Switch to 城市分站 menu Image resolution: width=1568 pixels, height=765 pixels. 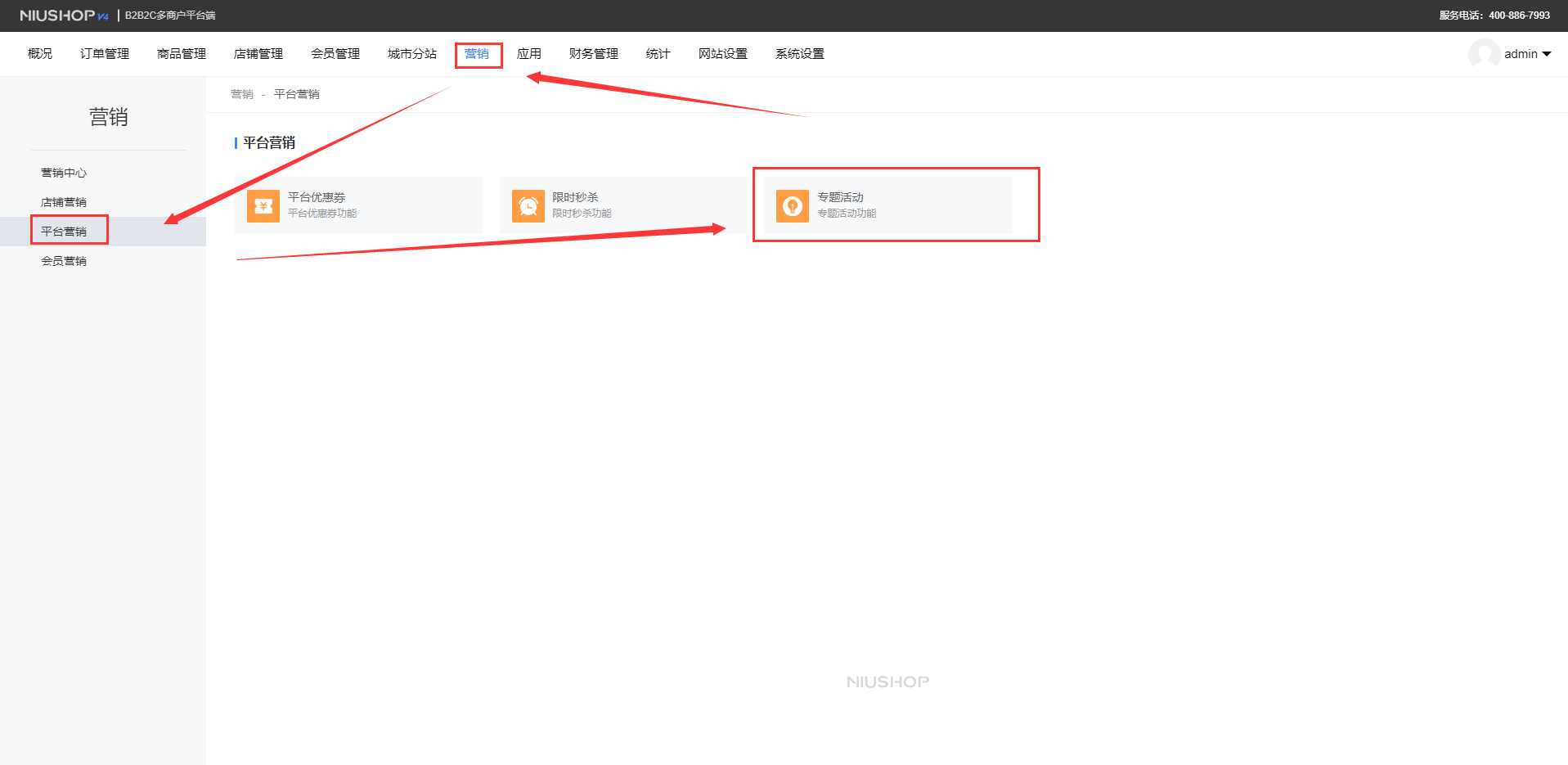pos(412,54)
